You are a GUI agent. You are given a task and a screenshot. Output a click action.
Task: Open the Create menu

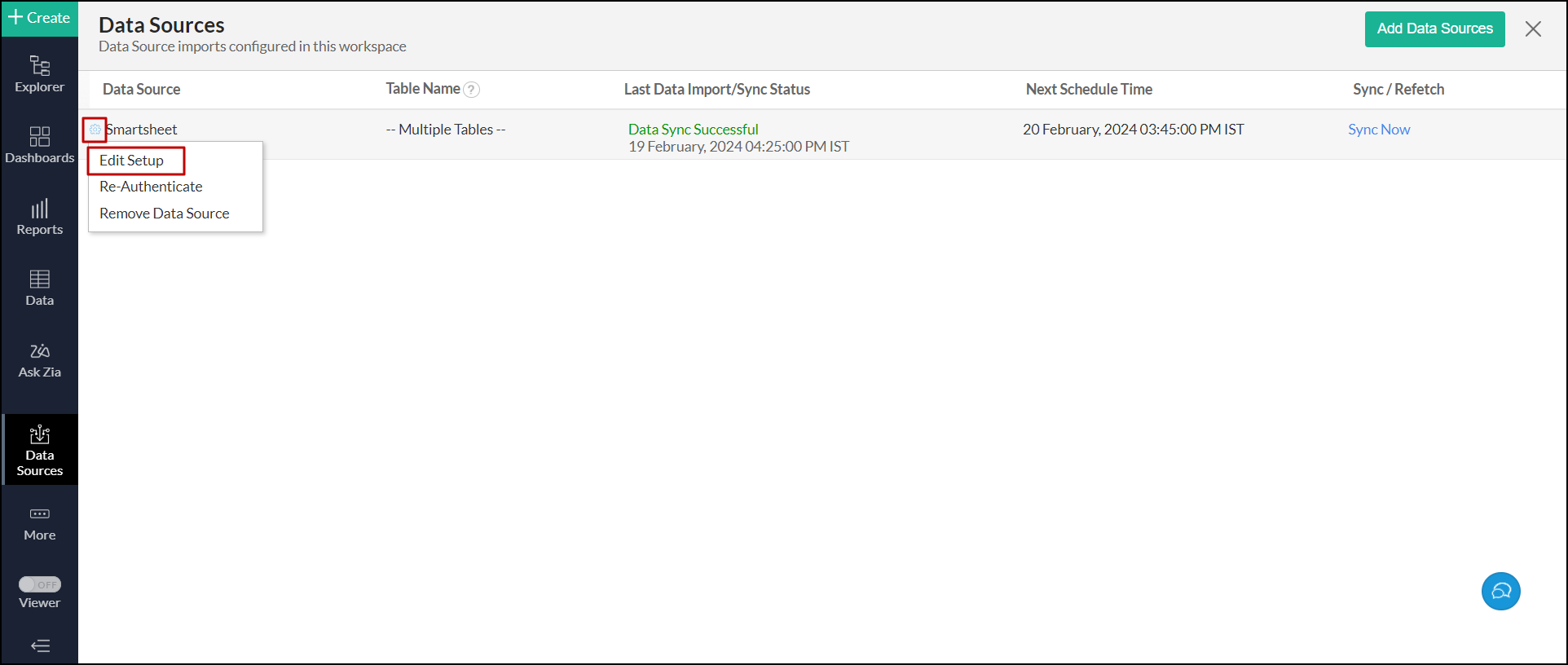[39, 18]
